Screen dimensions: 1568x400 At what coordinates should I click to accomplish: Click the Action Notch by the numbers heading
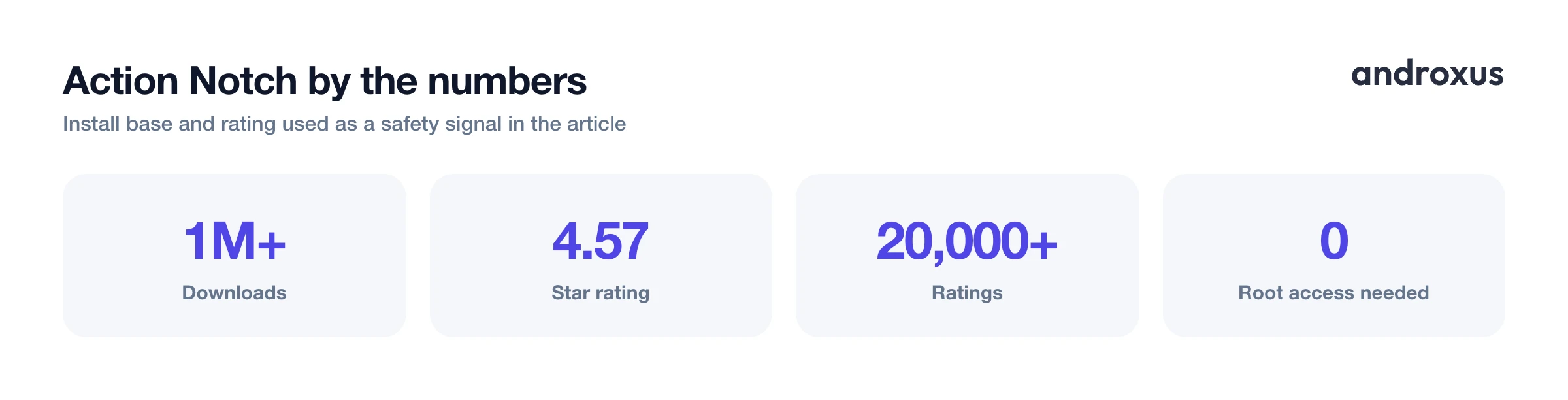(x=325, y=82)
